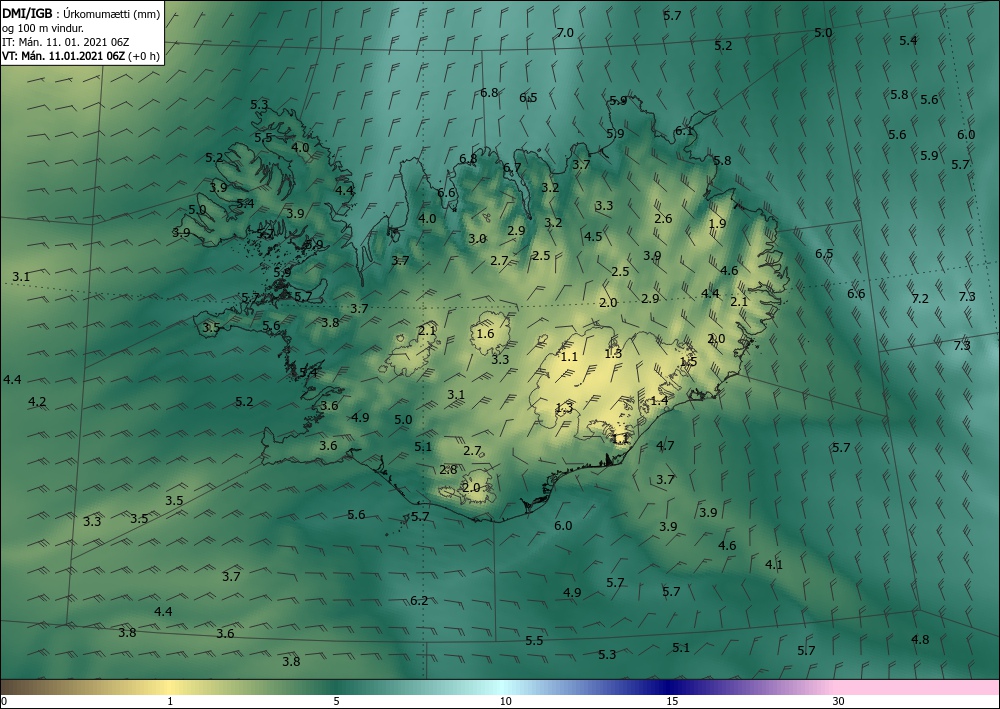The image size is (1000, 709).
Task: Click the 6.2 value on the map
Action: pos(419,601)
